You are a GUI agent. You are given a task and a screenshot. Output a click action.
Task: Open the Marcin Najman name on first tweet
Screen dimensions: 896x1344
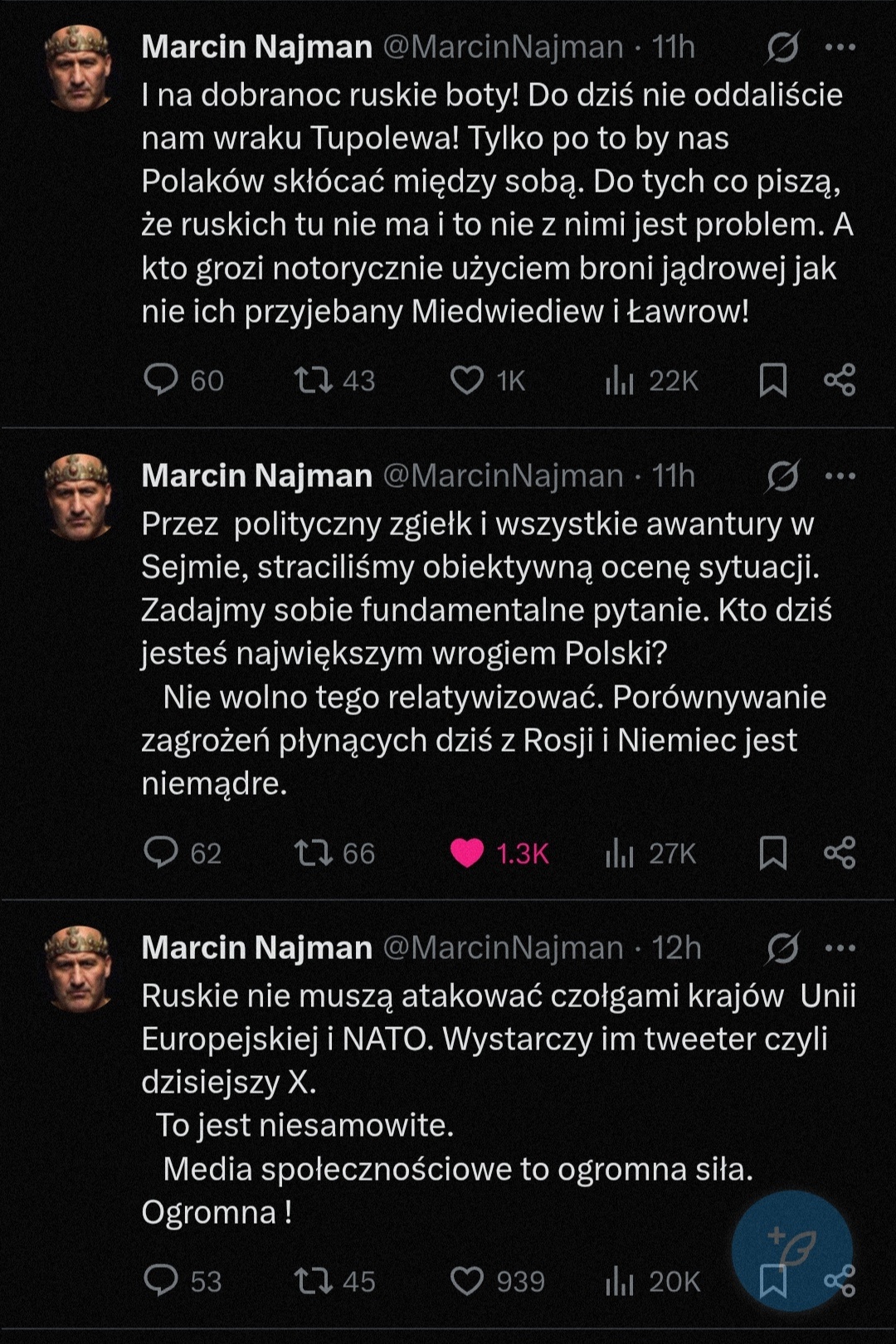pyautogui.click(x=257, y=47)
